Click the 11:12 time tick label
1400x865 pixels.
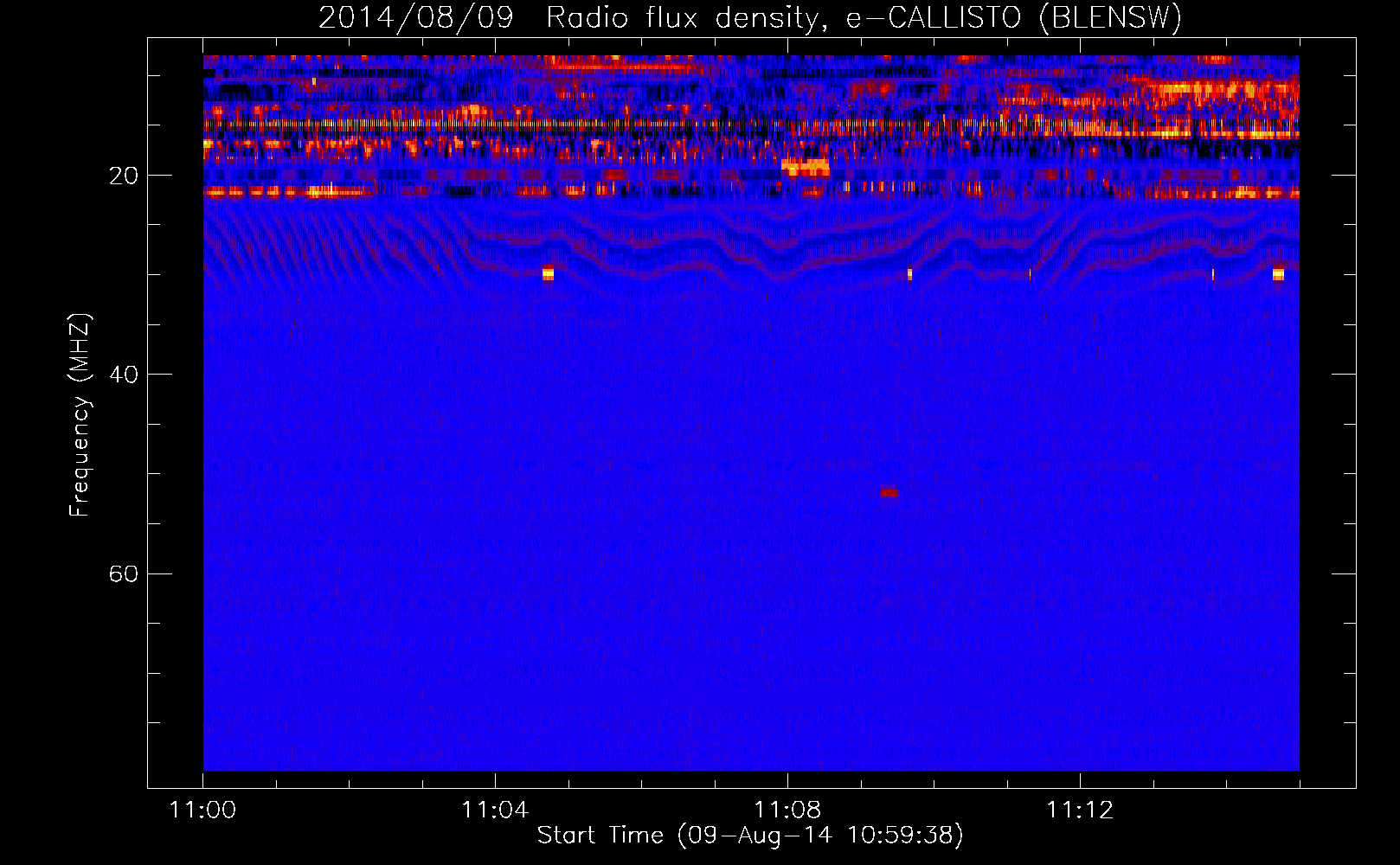1080,811
